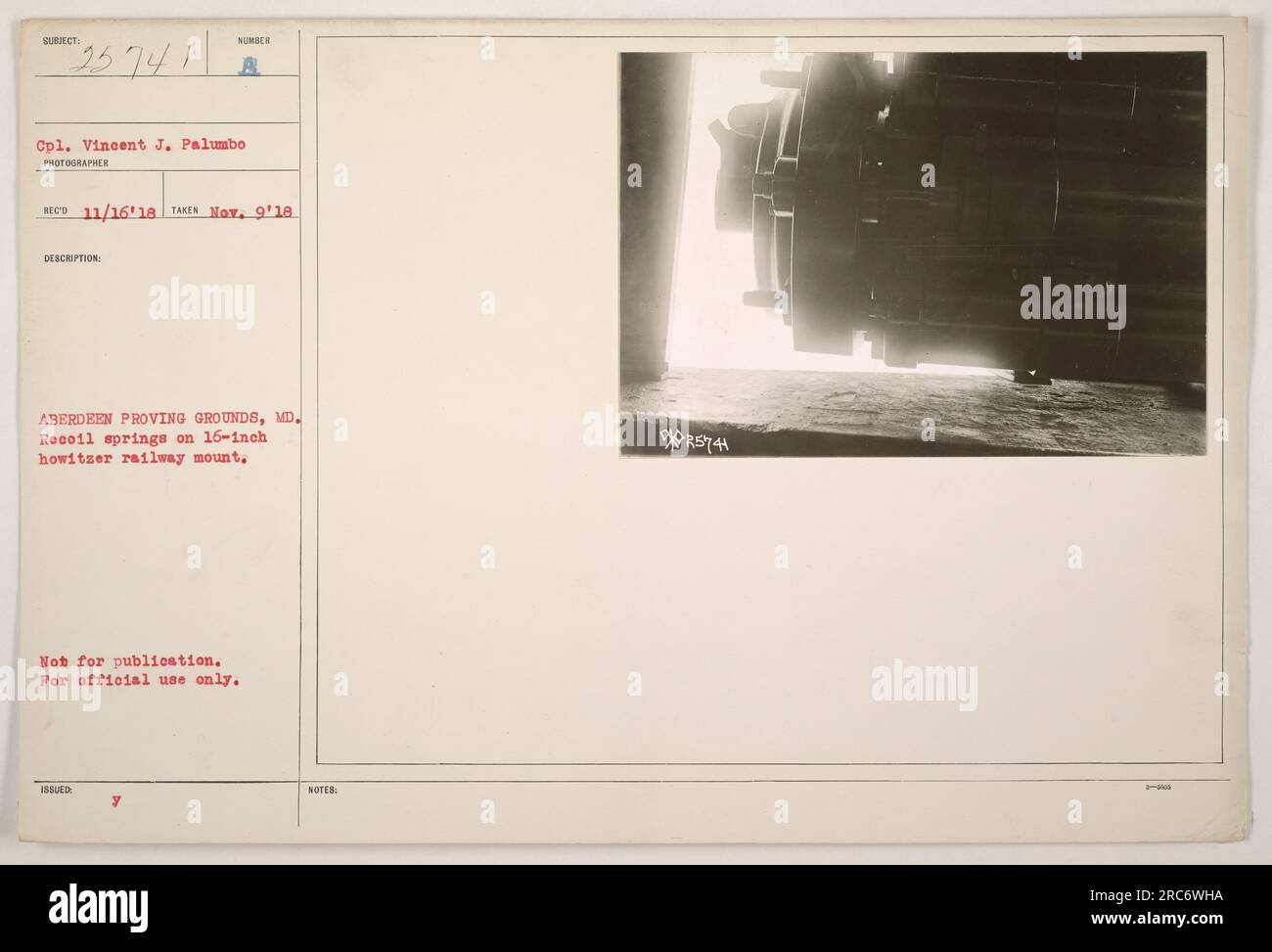Click the alamy watermark over the photo
The width and height of the screenshot is (1272, 952).
pyautogui.click(x=1071, y=303)
